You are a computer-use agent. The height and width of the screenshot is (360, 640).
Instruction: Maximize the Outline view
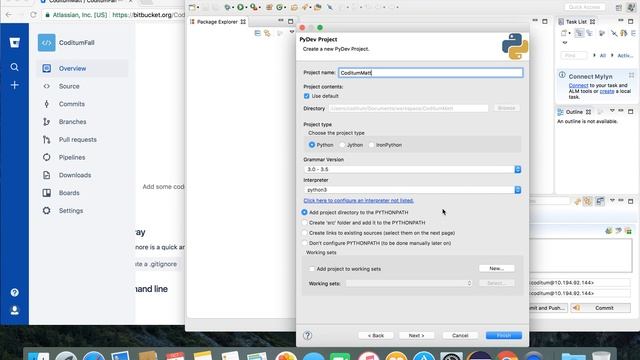tap(631, 111)
